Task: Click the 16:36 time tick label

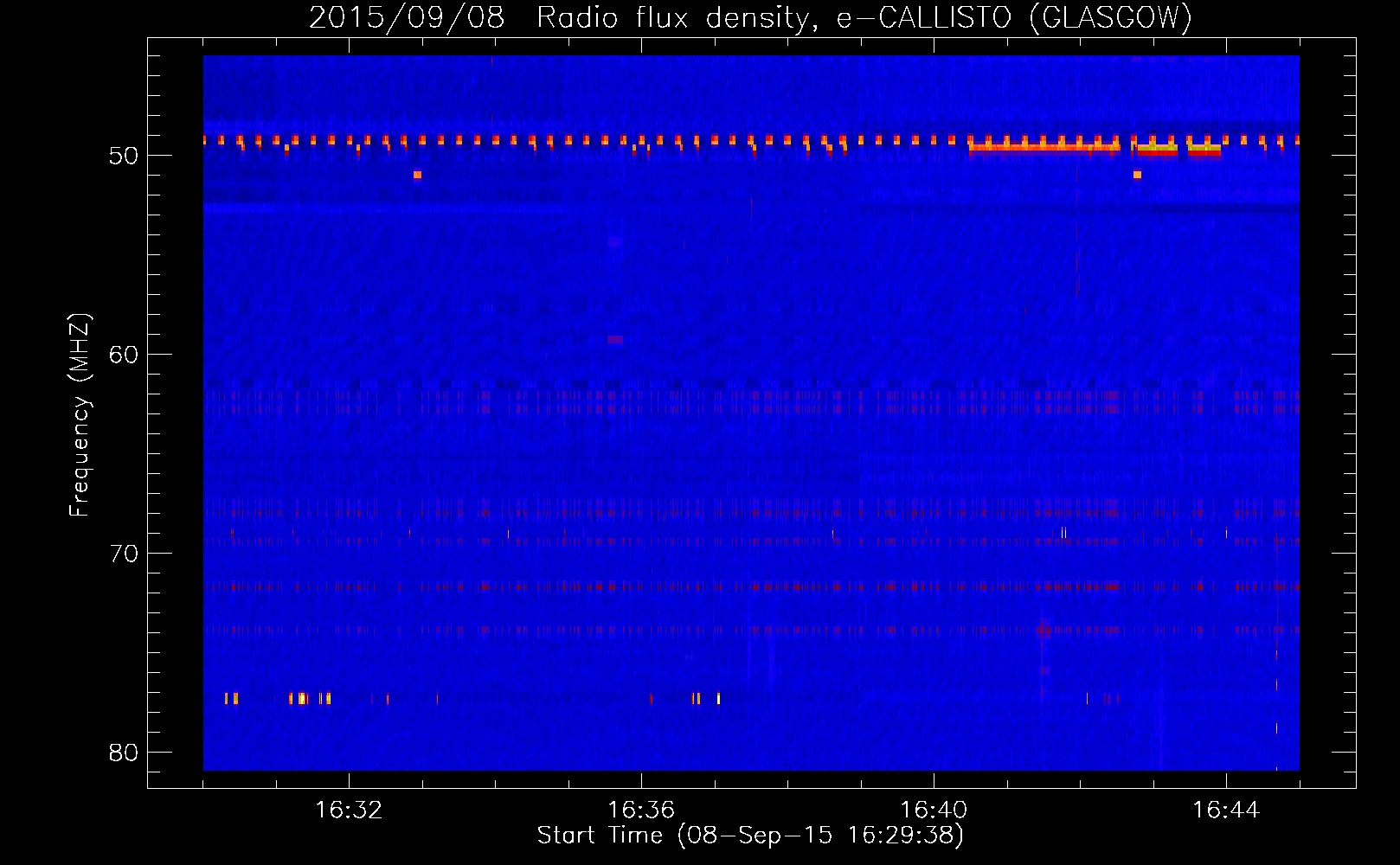Action: point(641,810)
